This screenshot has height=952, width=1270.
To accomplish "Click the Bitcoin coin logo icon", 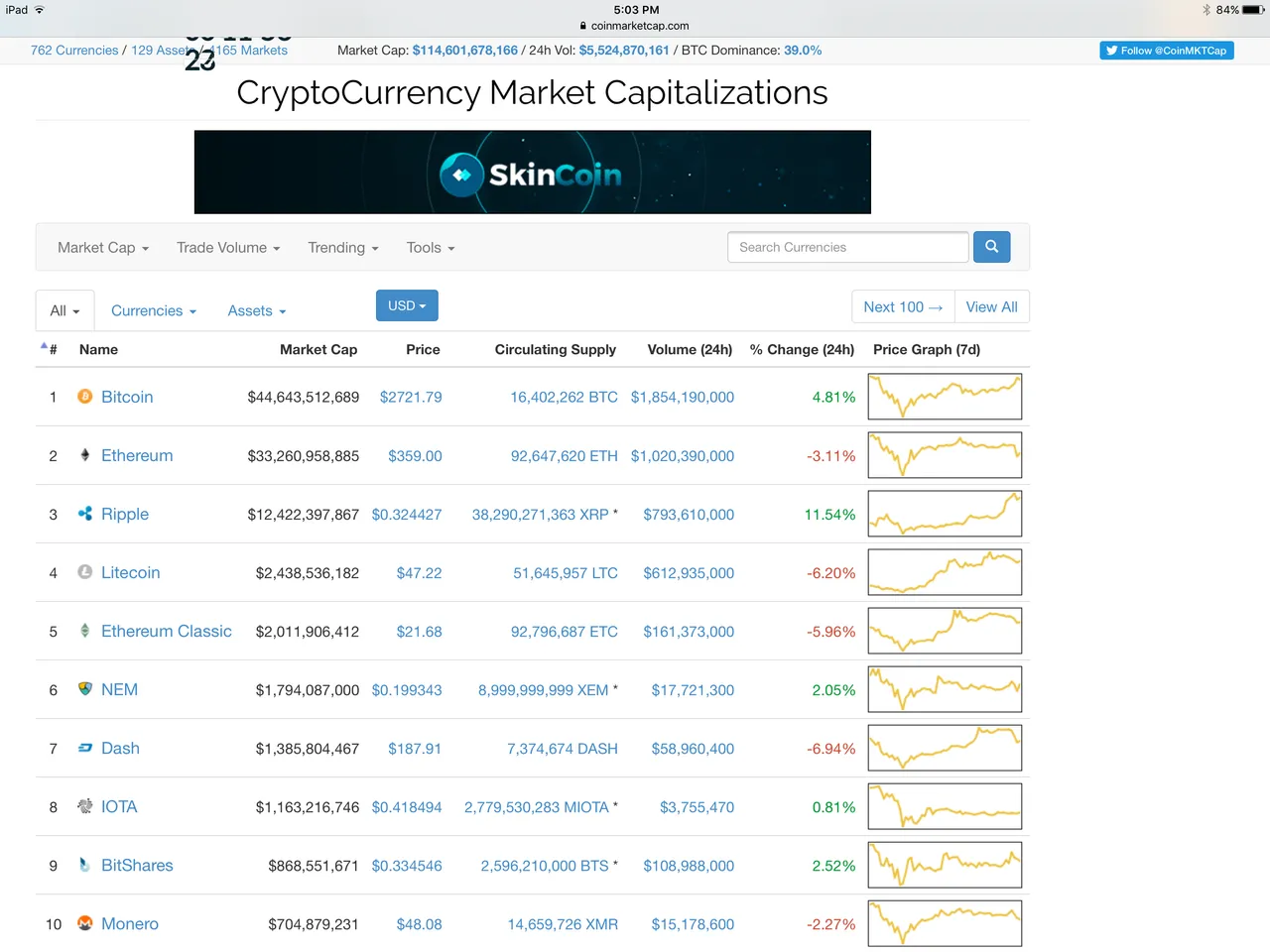I will tap(85, 397).
